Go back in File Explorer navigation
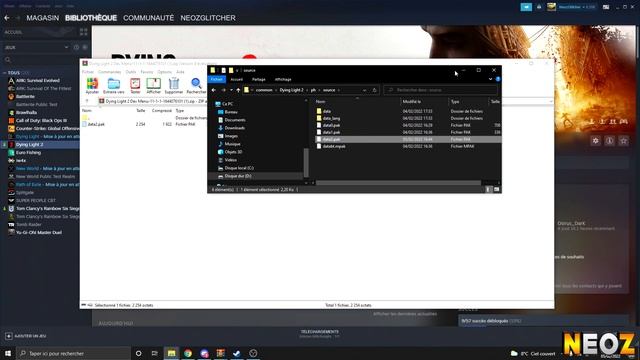This screenshot has height=360, width=640. [214, 90]
